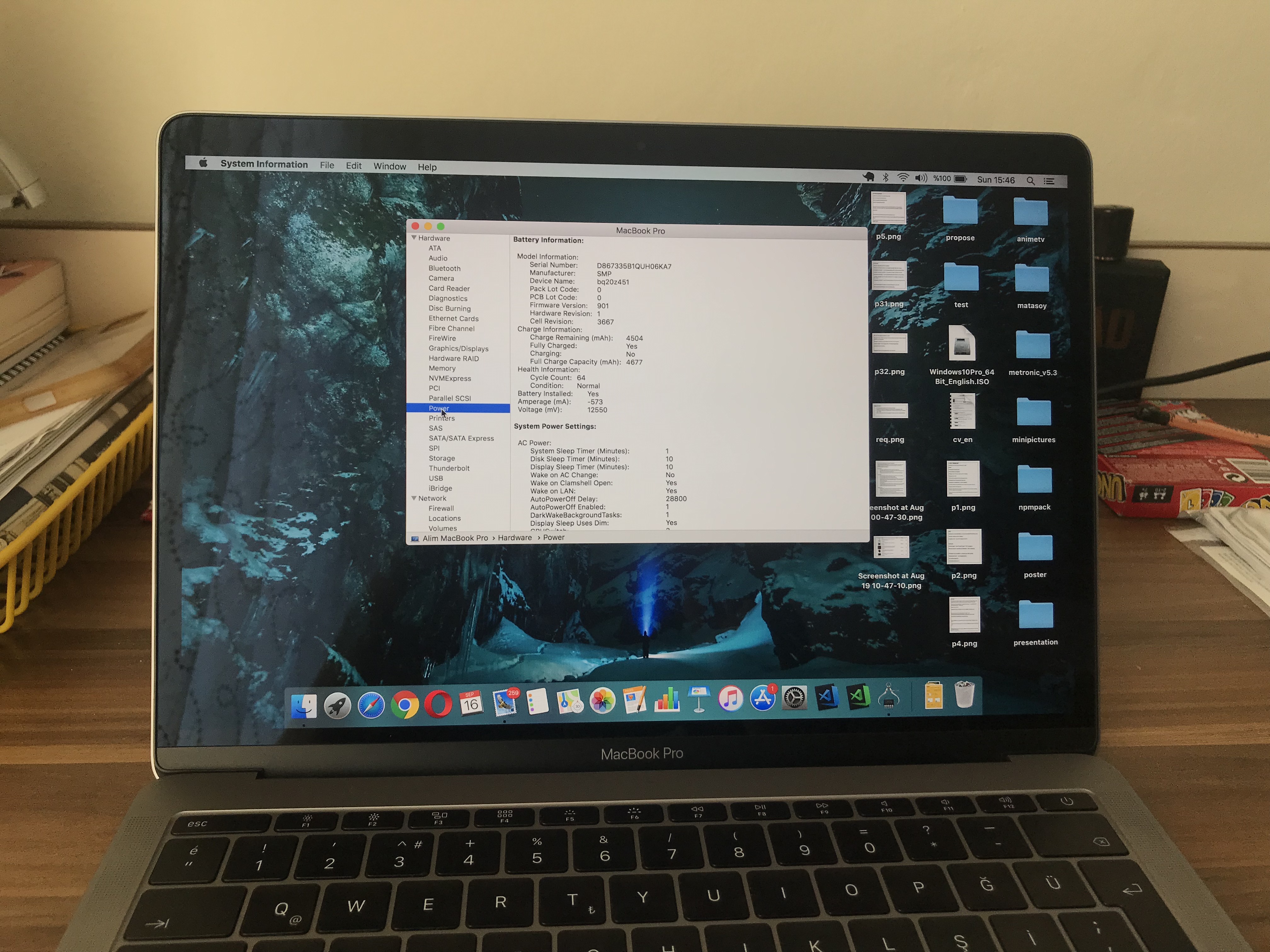This screenshot has height=952, width=1270.
Task: Open the volume control in menu bar
Action: pyautogui.click(x=921, y=178)
